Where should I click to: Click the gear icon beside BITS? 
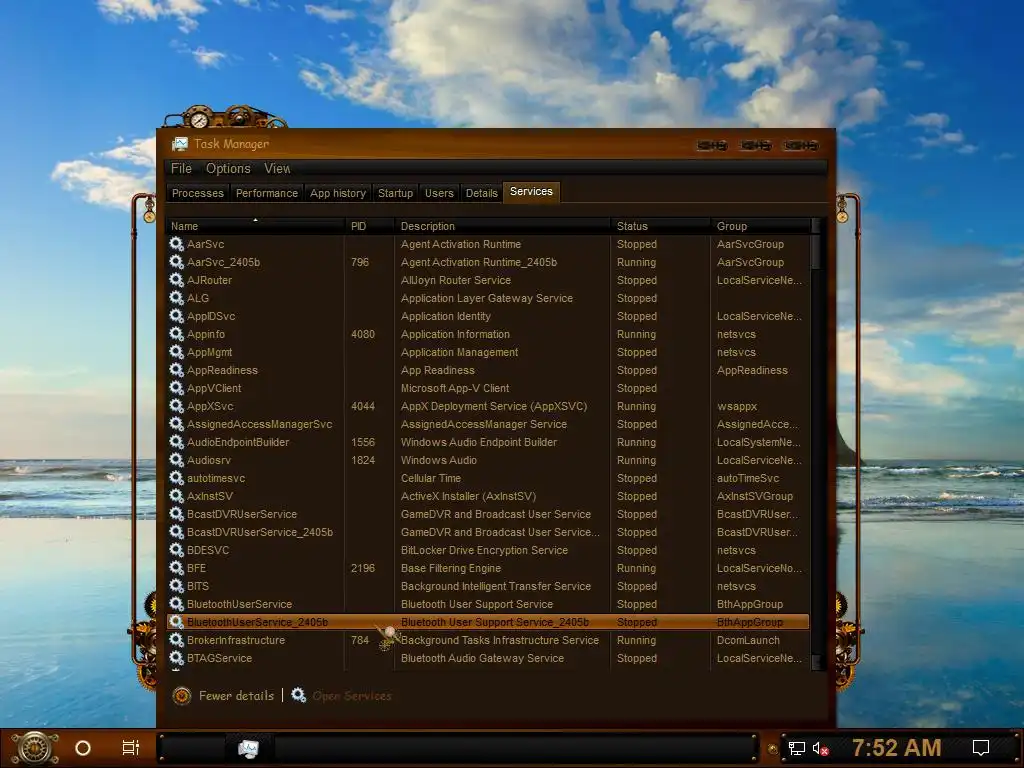pyautogui.click(x=176, y=586)
